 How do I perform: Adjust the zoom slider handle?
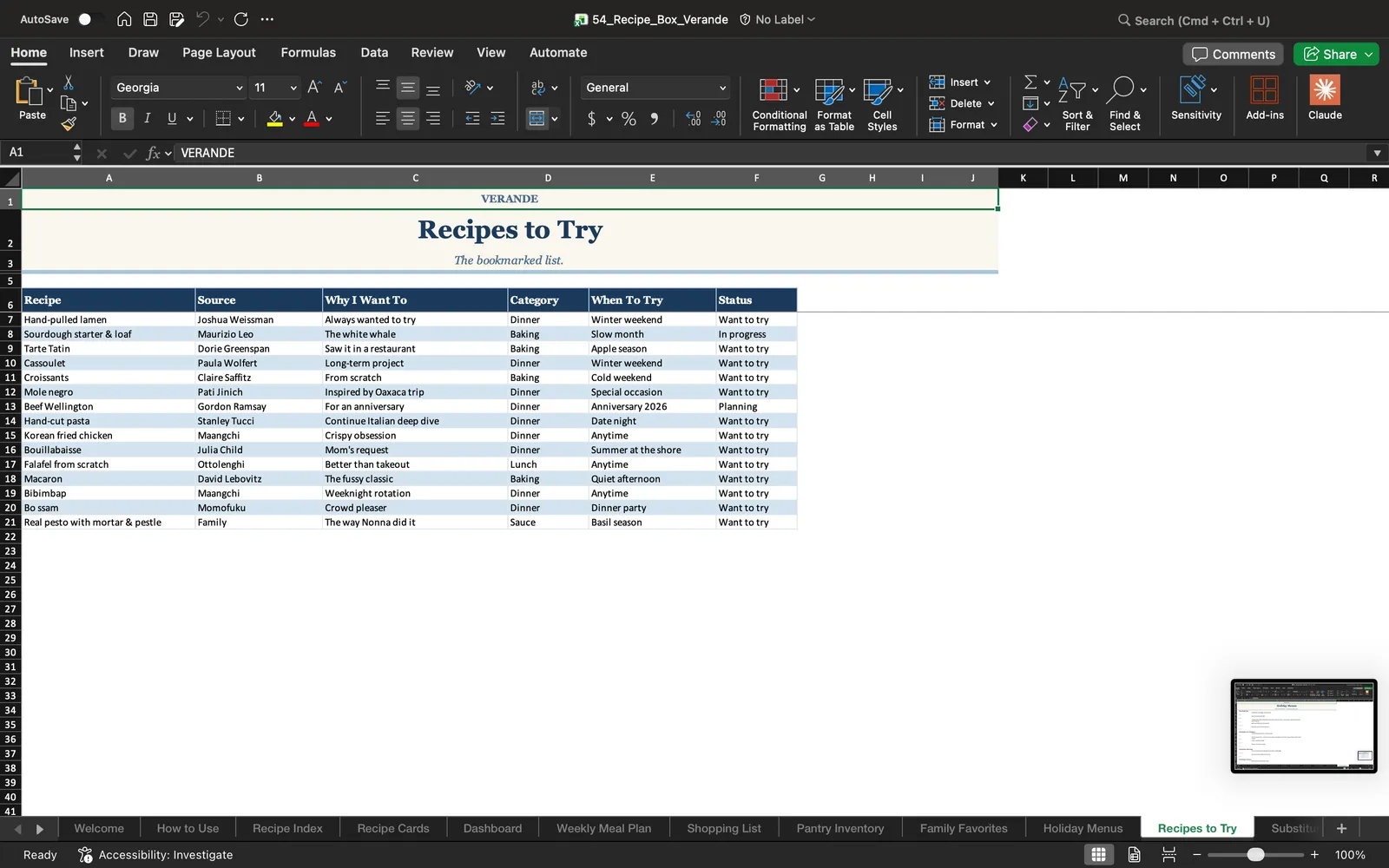[x=1255, y=855]
